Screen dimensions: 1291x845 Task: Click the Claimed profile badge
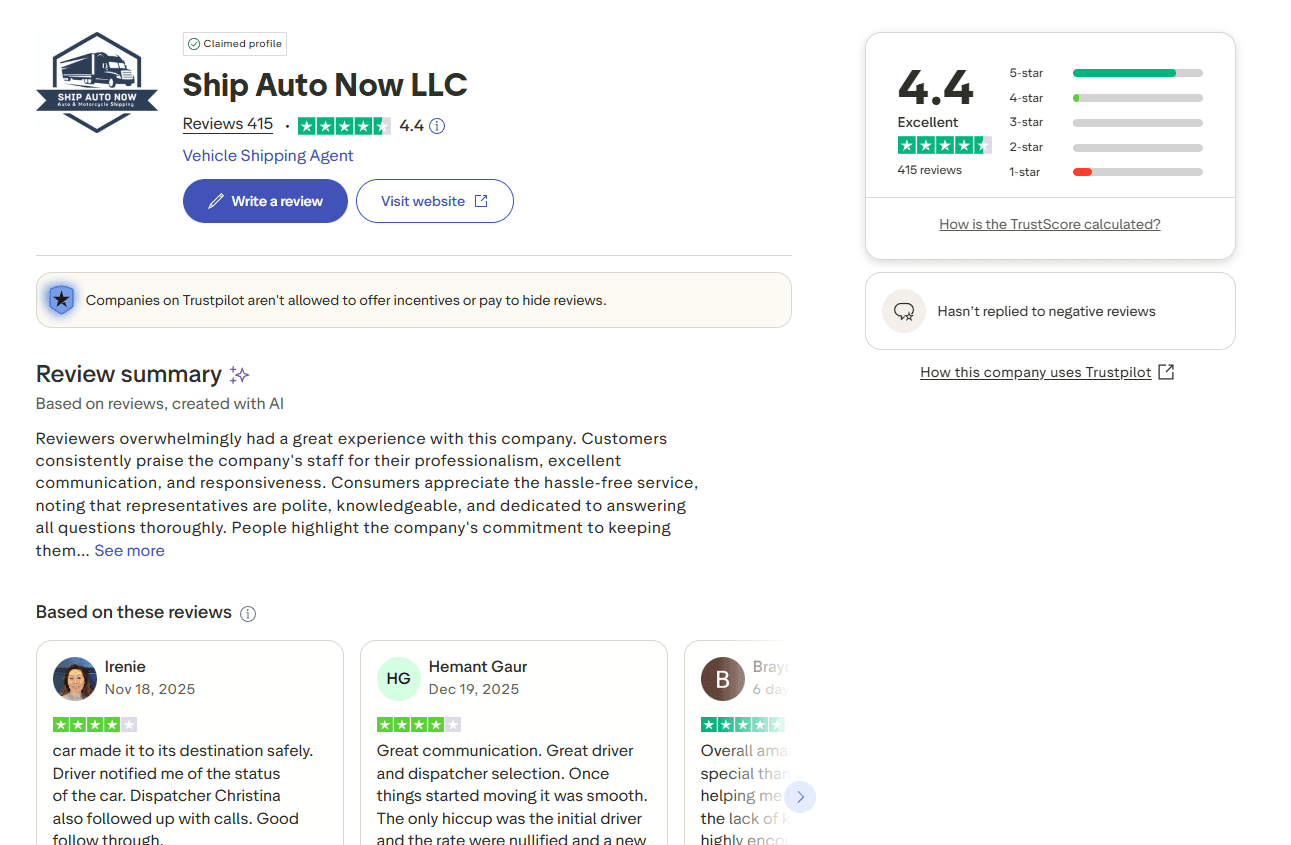click(235, 44)
